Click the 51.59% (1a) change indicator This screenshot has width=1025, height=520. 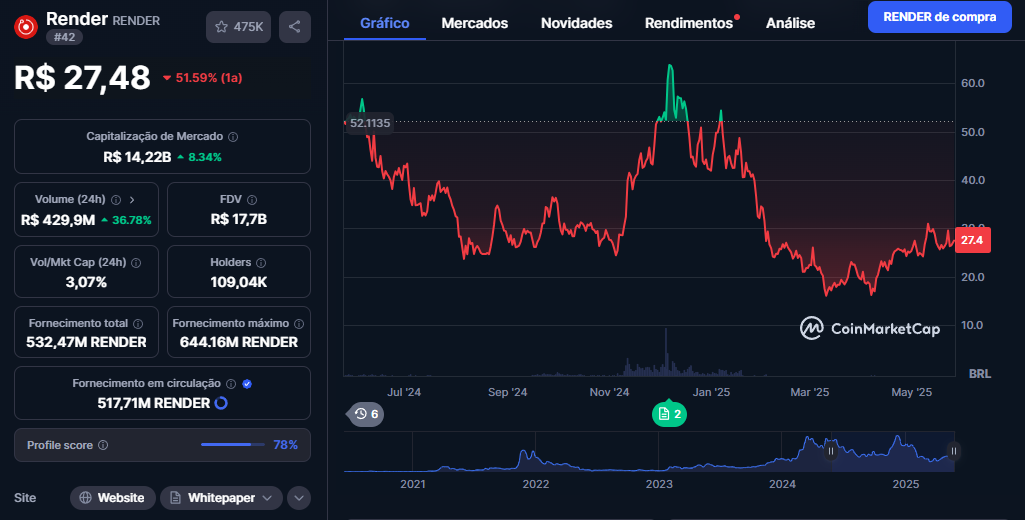point(203,78)
